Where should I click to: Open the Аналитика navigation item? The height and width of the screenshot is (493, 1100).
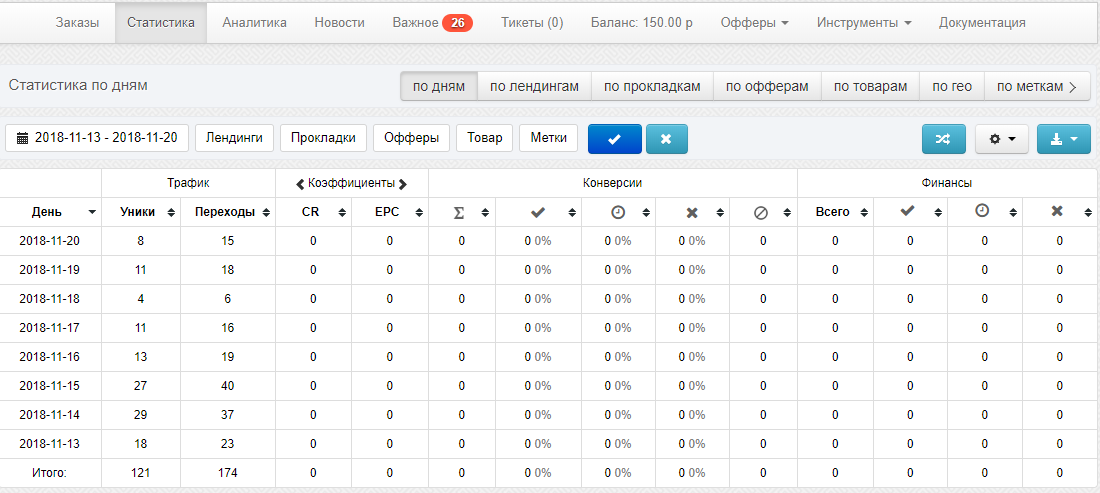coord(254,22)
